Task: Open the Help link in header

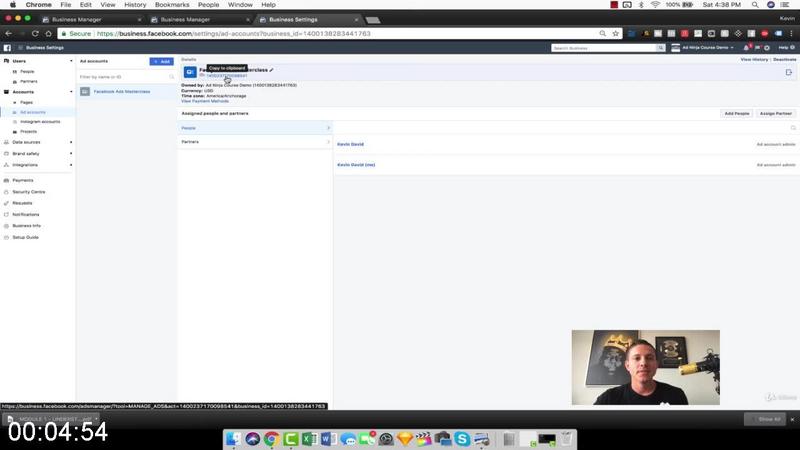Action: click(786, 47)
